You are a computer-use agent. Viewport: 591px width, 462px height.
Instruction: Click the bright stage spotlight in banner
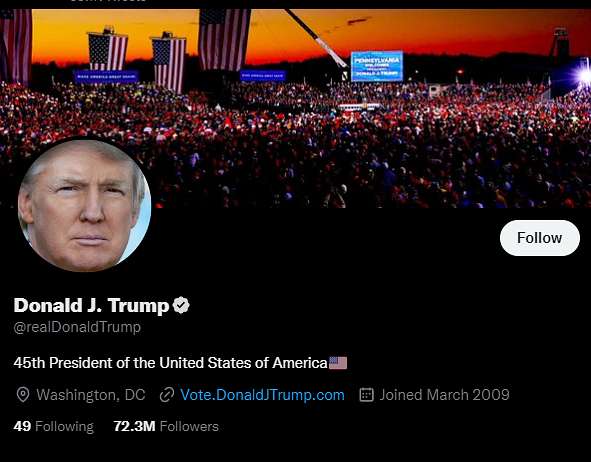(585, 75)
